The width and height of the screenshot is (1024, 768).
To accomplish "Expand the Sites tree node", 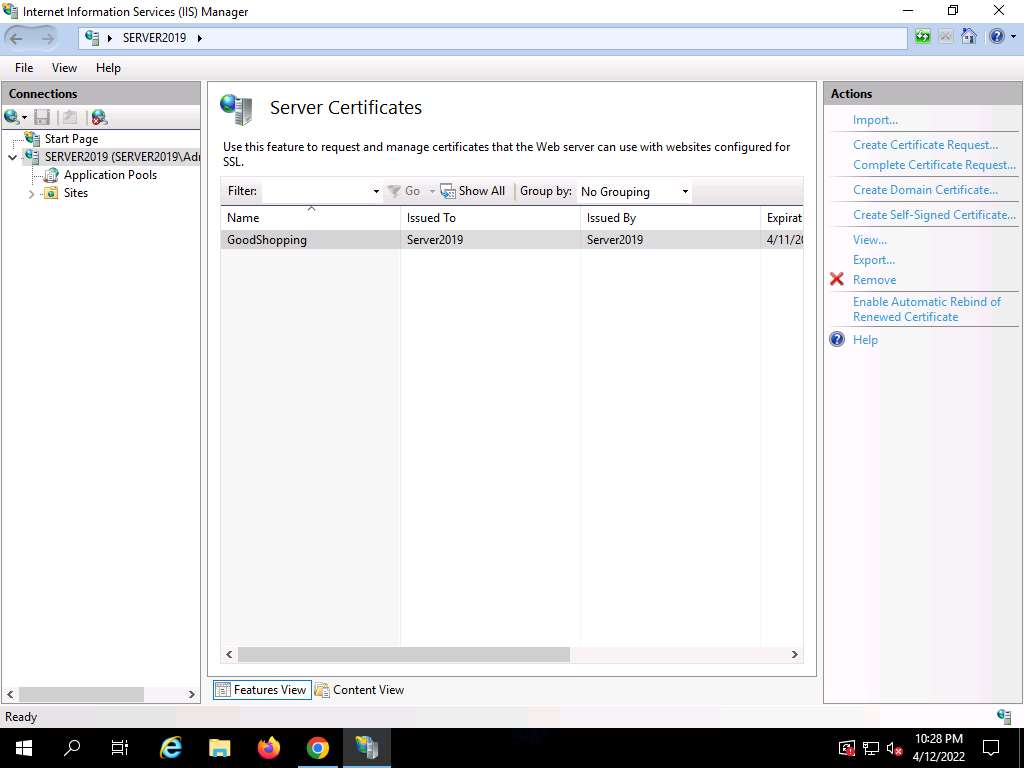I will tap(32, 194).
